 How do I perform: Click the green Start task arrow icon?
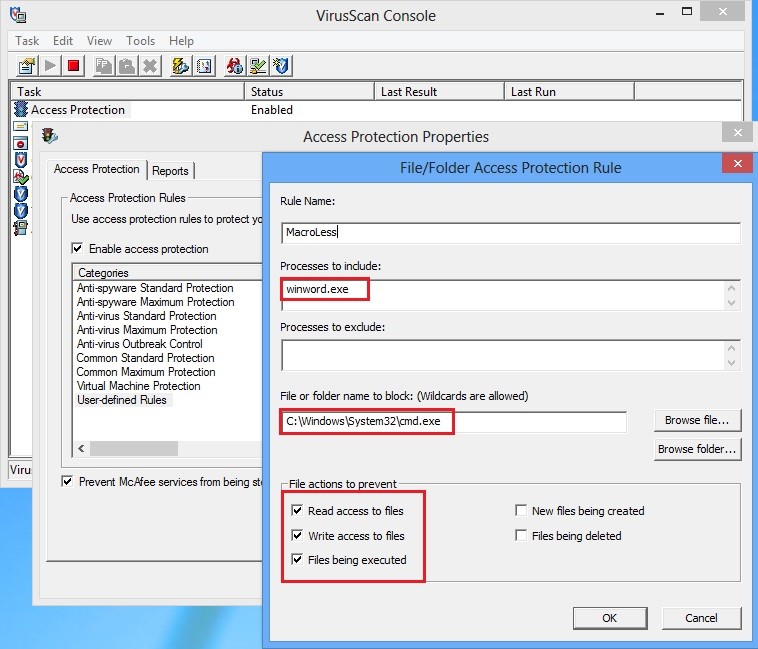coord(51,66)
